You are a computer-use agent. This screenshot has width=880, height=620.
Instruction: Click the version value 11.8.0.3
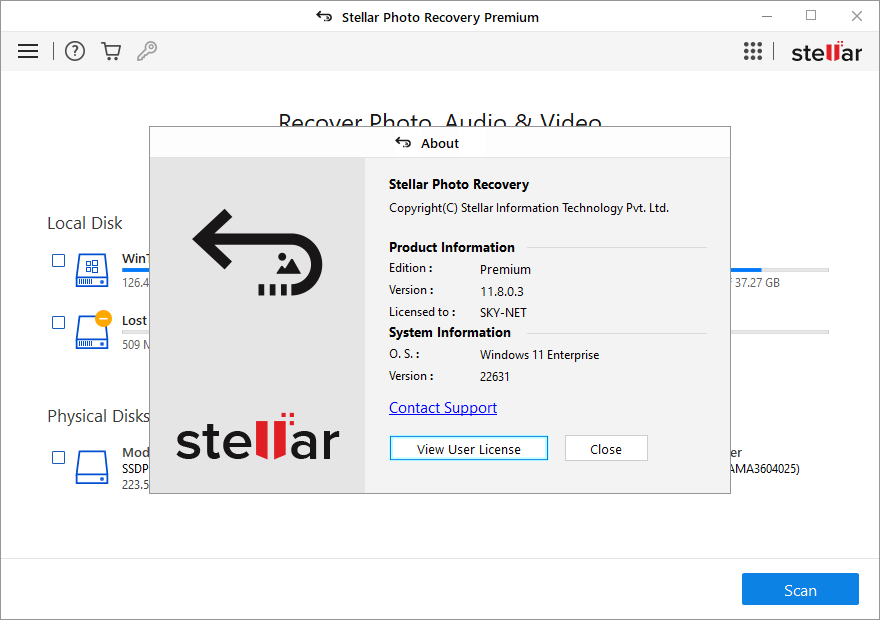[x=502, y=292]
